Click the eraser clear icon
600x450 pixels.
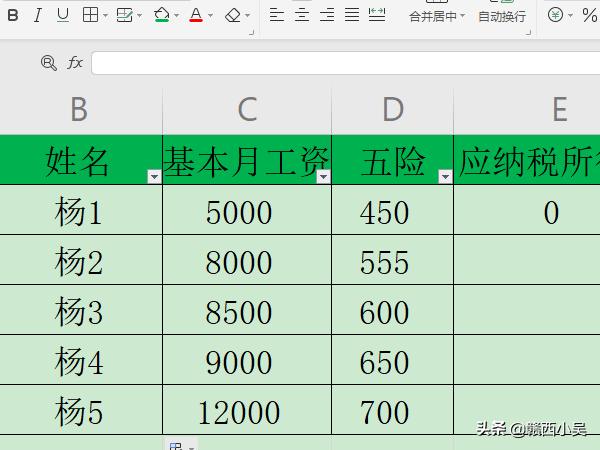(233, 15)
